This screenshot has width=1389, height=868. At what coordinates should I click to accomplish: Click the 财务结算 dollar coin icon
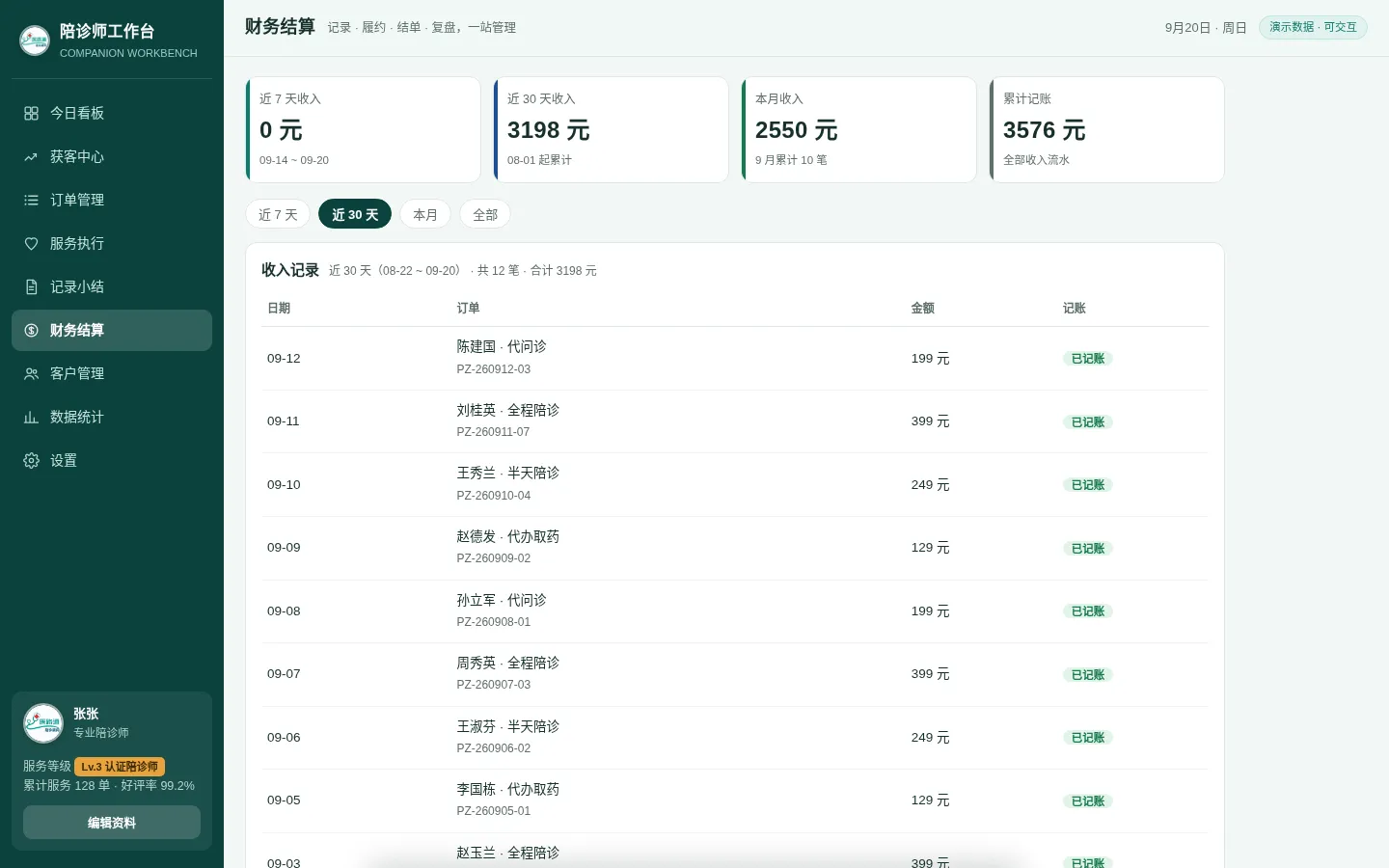point(31,331)
